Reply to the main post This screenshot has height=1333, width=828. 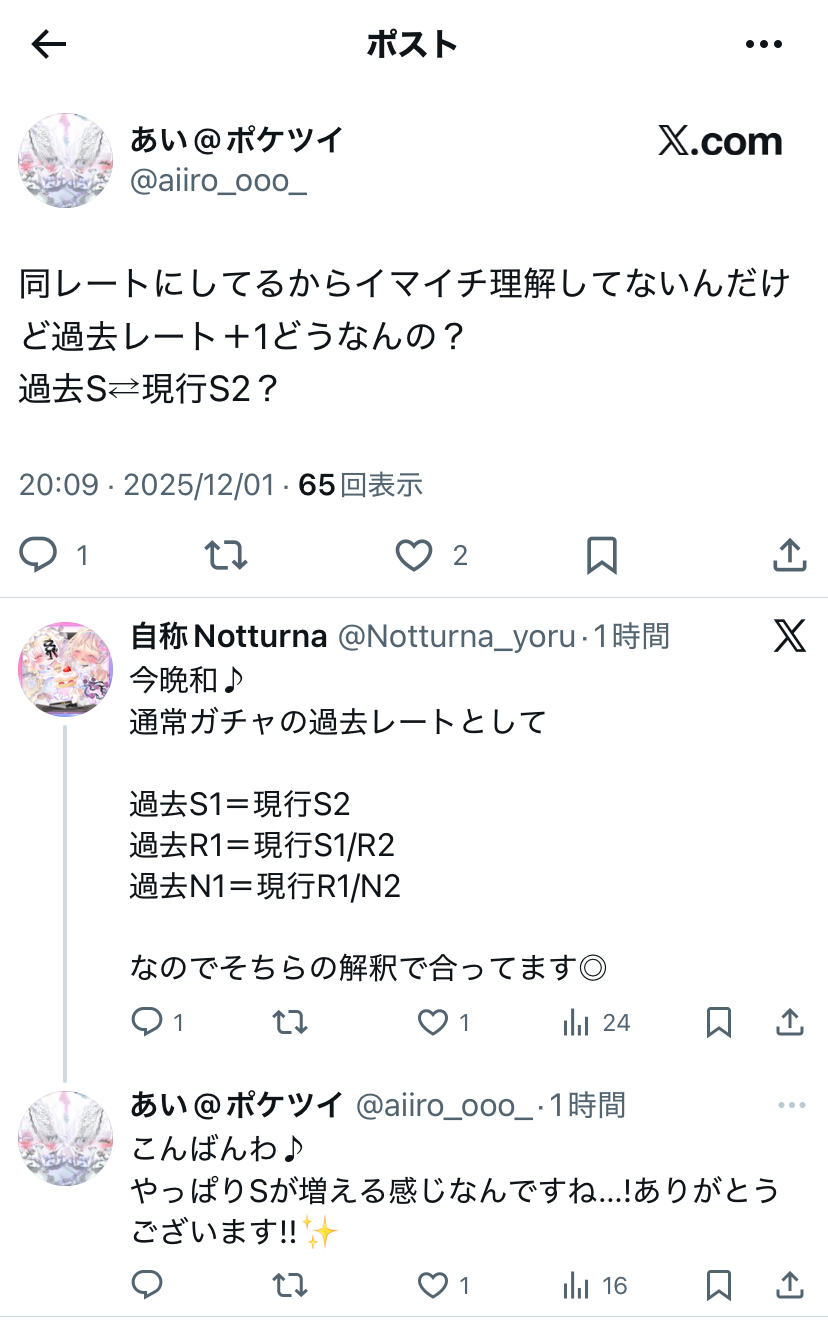(x=39, y=555)
